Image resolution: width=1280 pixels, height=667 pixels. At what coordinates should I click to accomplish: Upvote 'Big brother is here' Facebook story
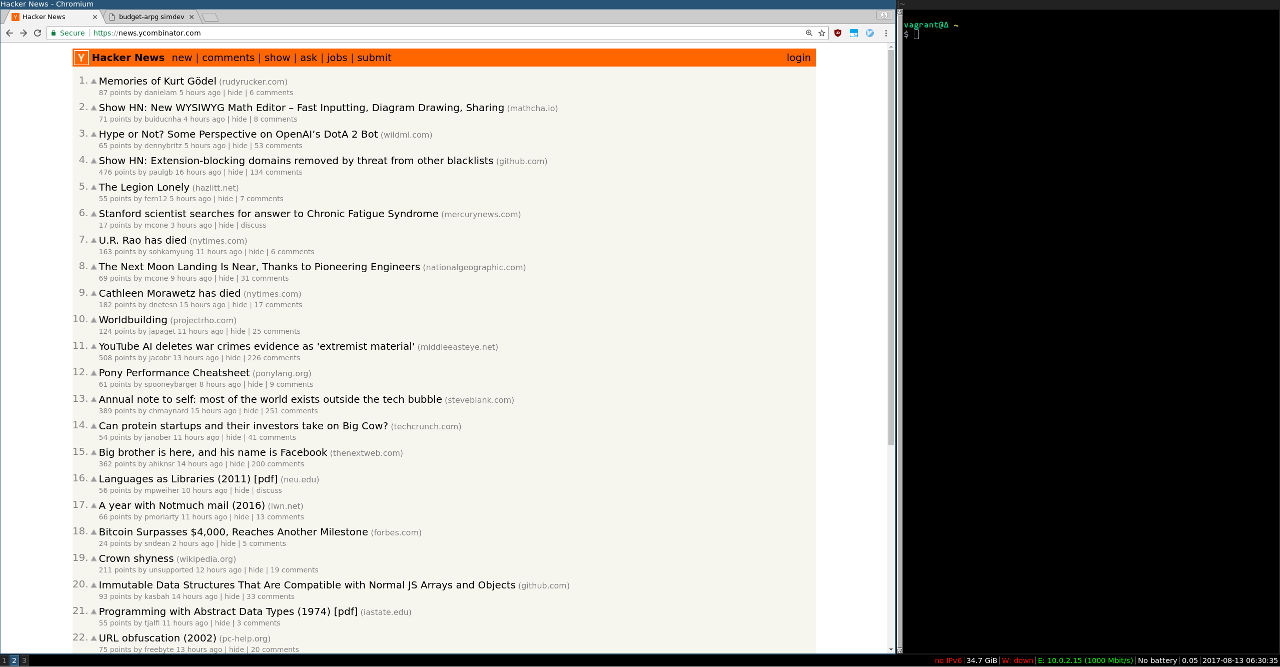tap(94, 453)
